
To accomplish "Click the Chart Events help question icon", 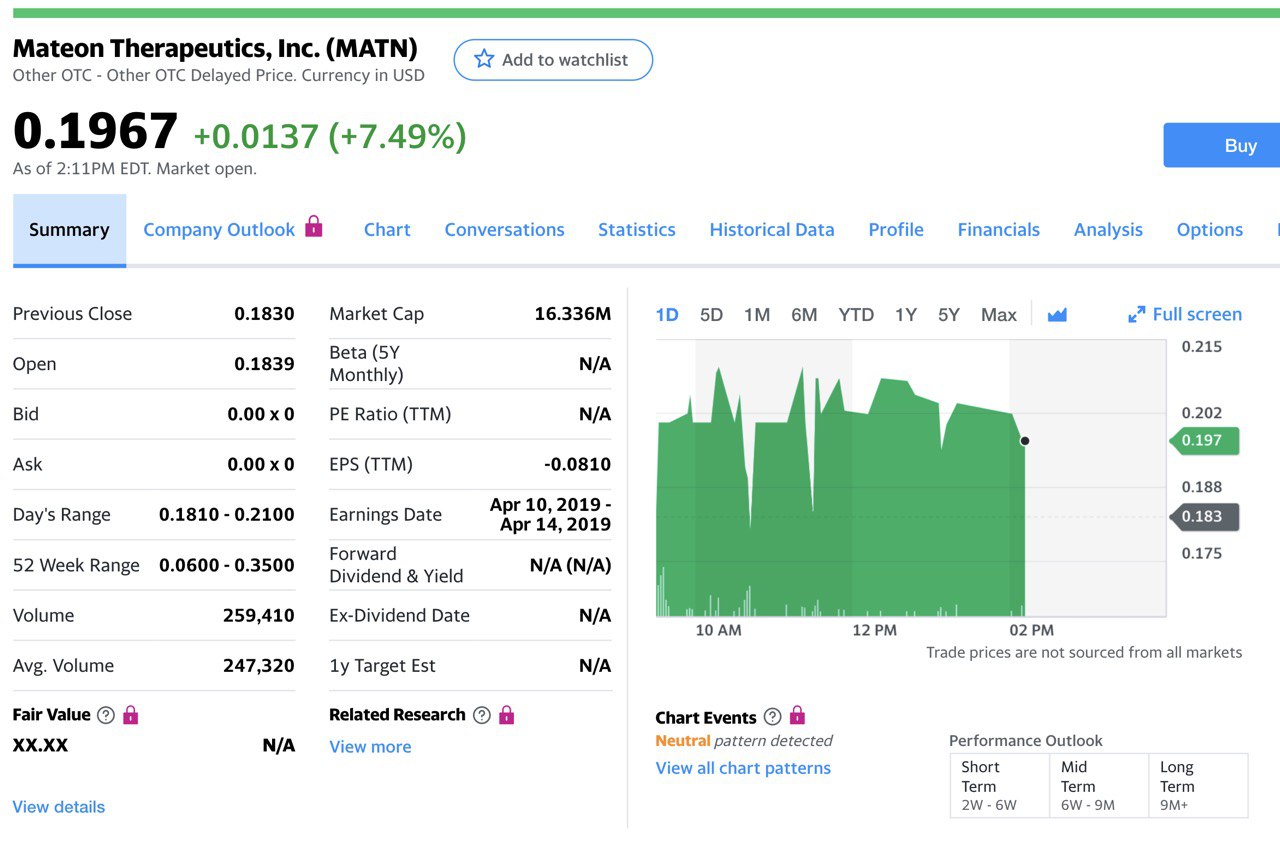I will 772,717.
